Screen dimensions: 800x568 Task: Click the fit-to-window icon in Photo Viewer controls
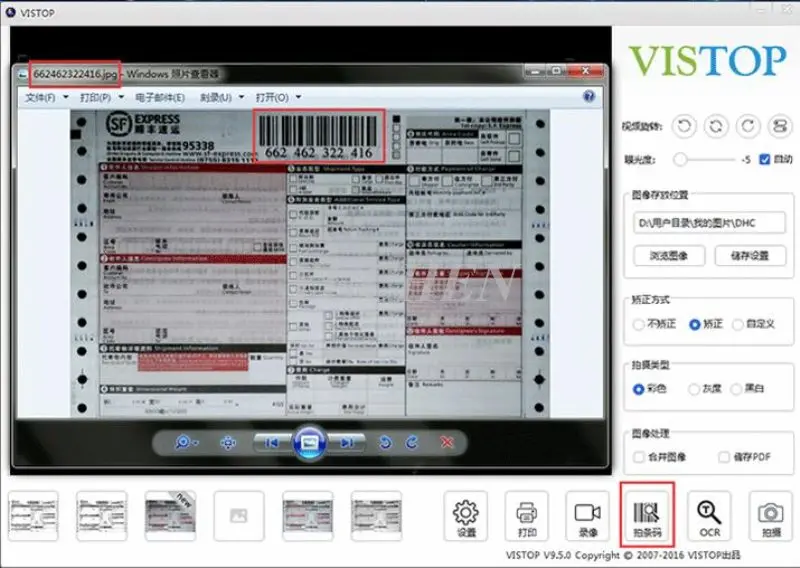point(228,442)
